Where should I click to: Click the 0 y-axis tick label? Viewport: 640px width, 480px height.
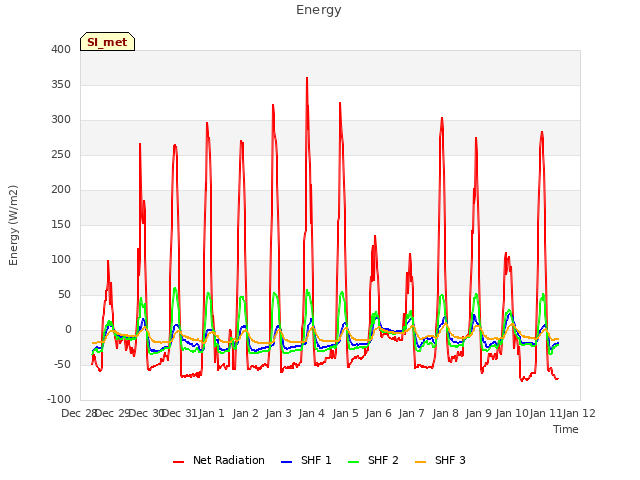point(68,330)
